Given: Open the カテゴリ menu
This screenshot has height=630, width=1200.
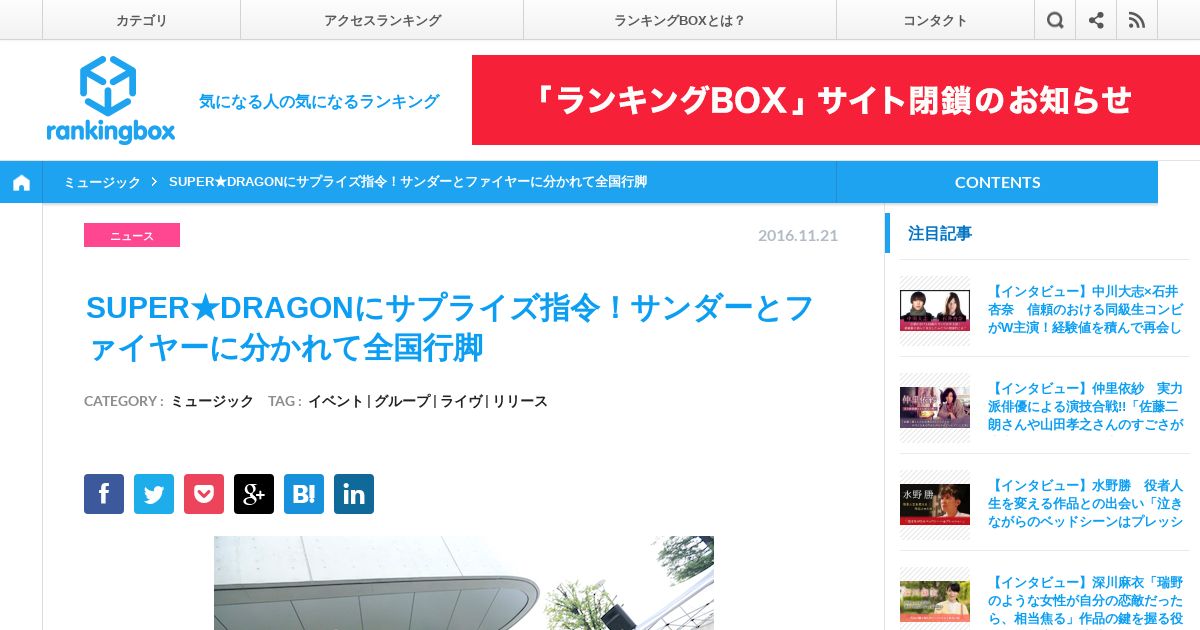Looking at the screenshot, I should click(x=141, y=20).
